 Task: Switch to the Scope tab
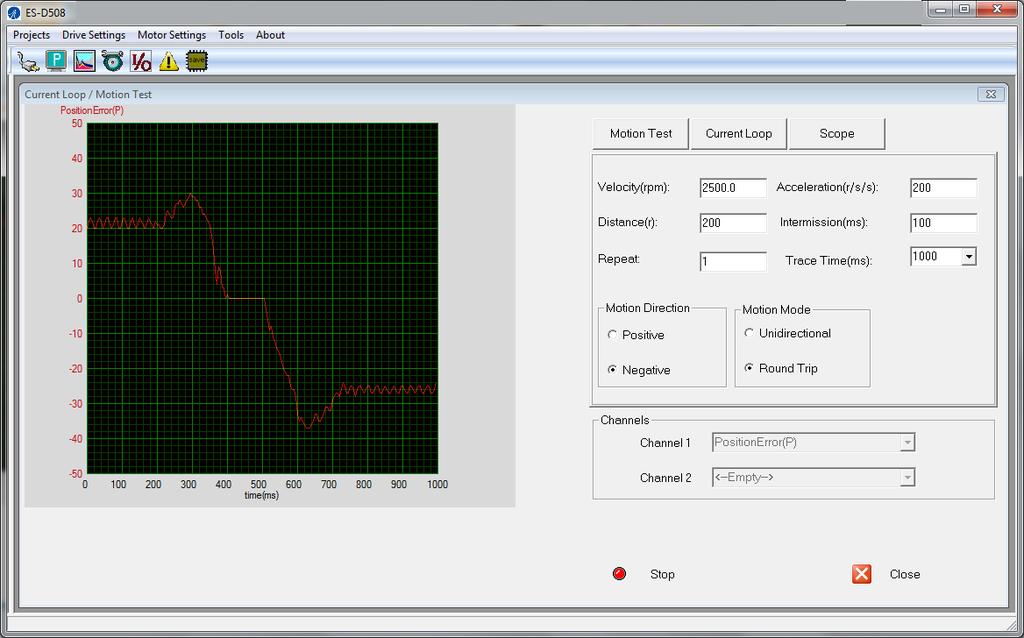tap(837, 133)
